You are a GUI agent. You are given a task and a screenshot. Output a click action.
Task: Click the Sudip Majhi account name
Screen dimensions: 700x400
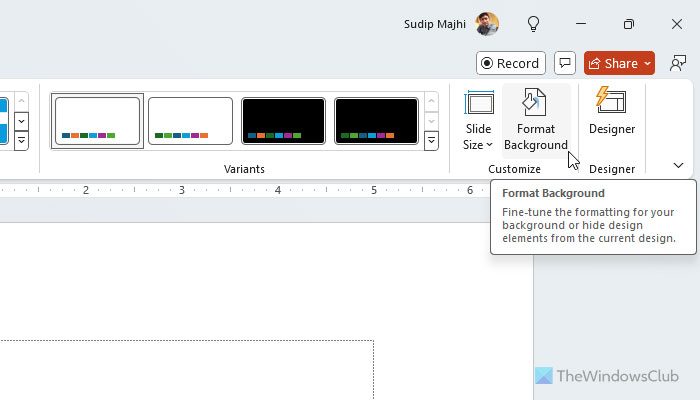click(434, 24)
